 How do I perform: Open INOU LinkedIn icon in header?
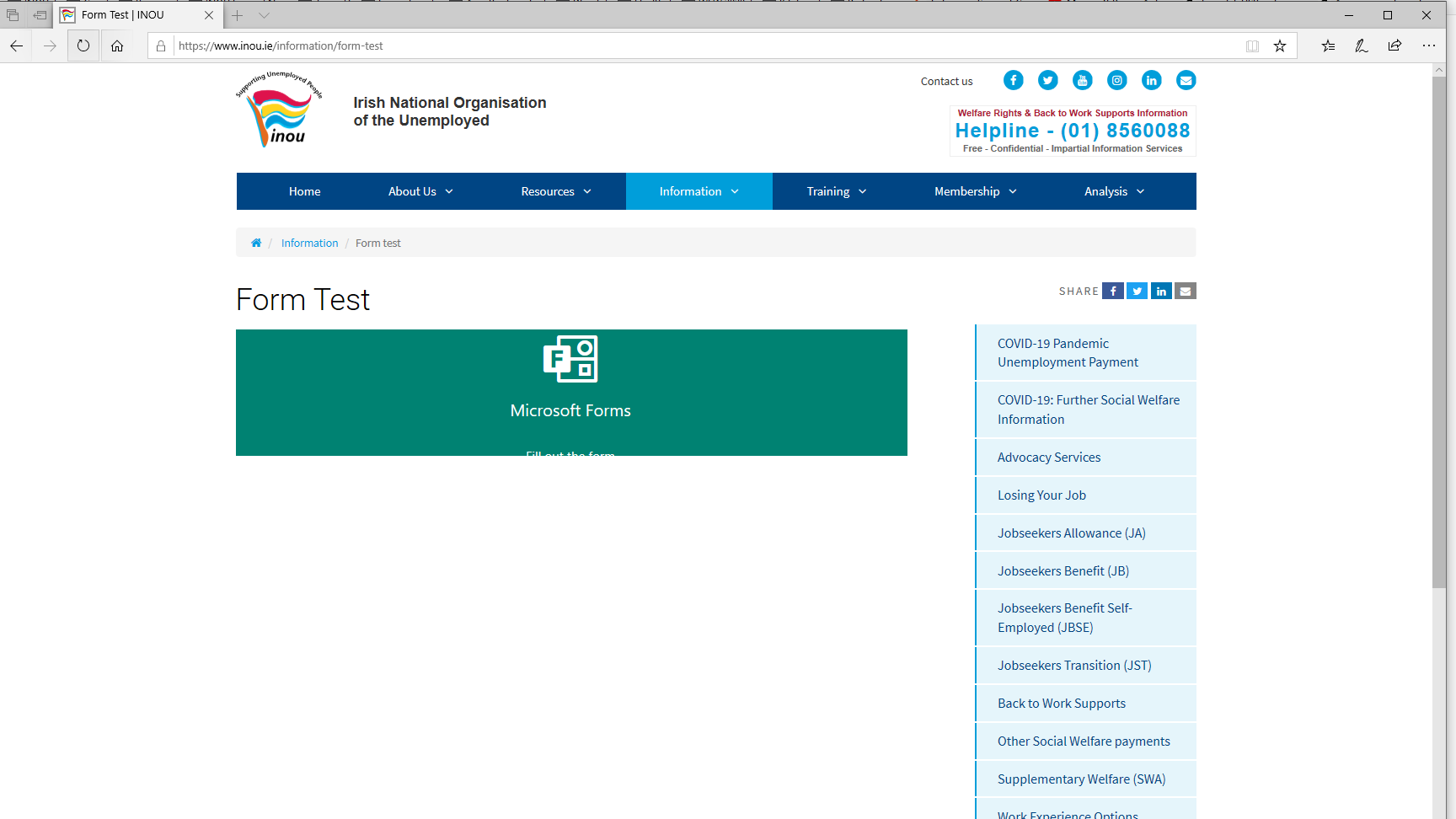[x=1151, y=80]
